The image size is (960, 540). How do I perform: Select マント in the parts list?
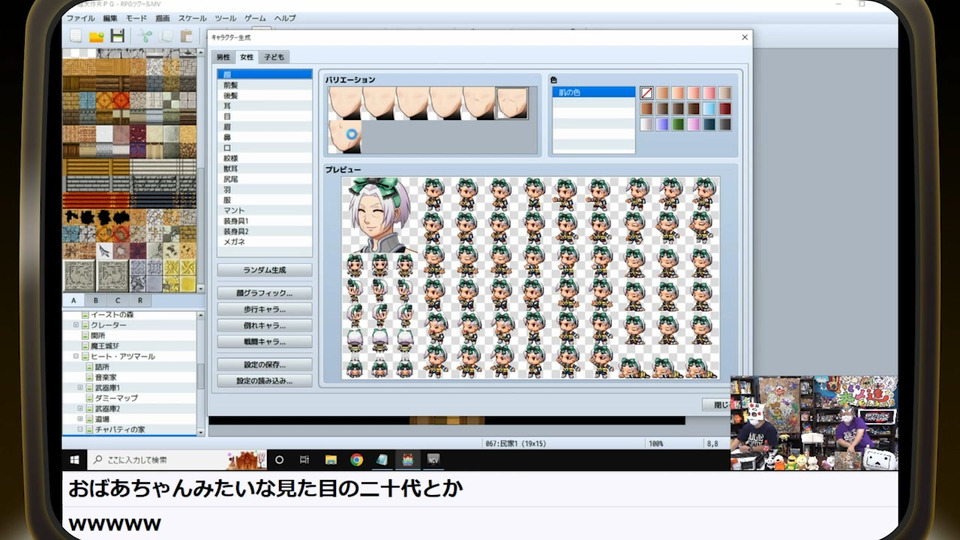pos(264,210)
